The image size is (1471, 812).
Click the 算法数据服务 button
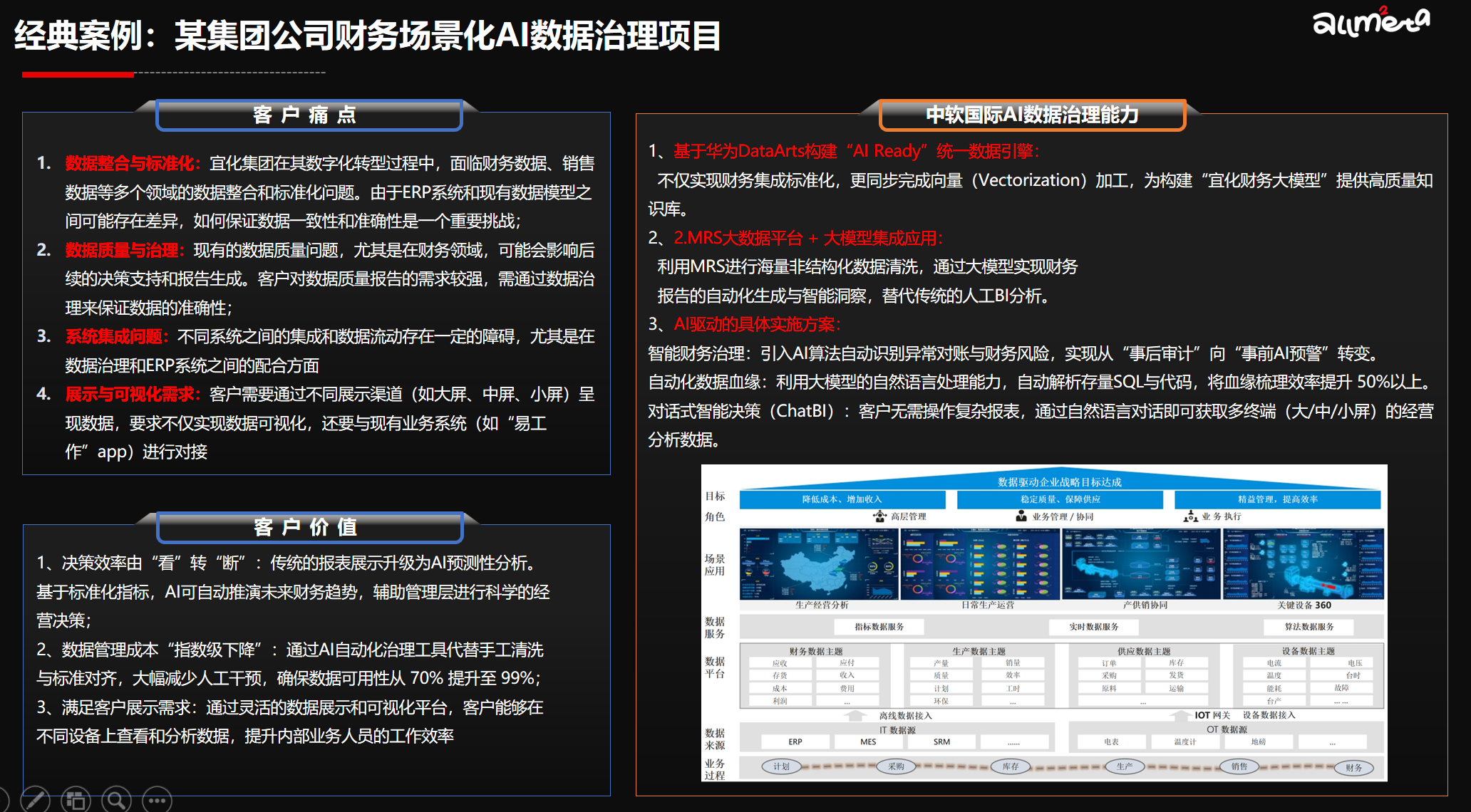1310,627
